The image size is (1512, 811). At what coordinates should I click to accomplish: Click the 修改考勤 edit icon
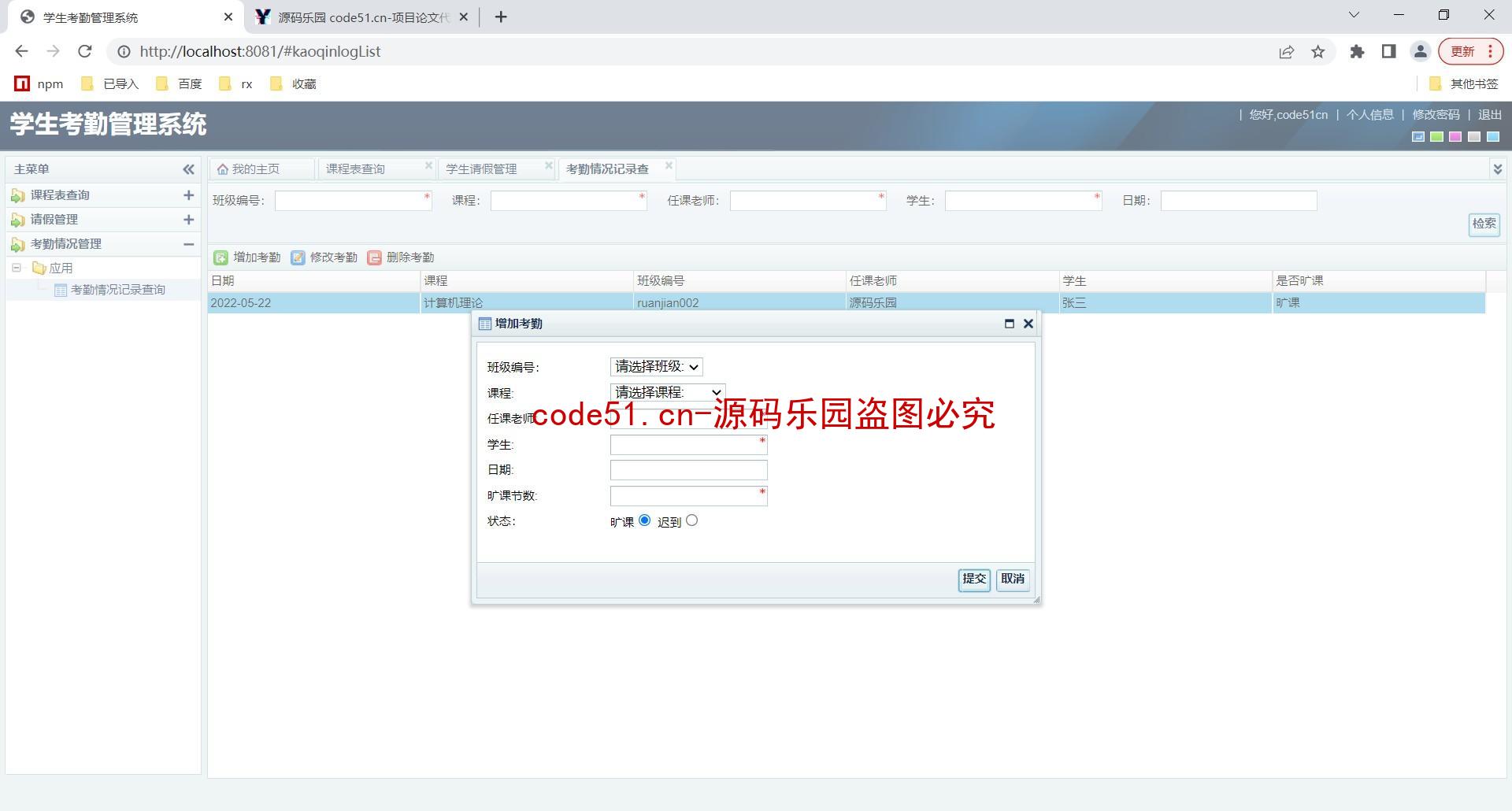pyautogui.click(x=298, y=257)
